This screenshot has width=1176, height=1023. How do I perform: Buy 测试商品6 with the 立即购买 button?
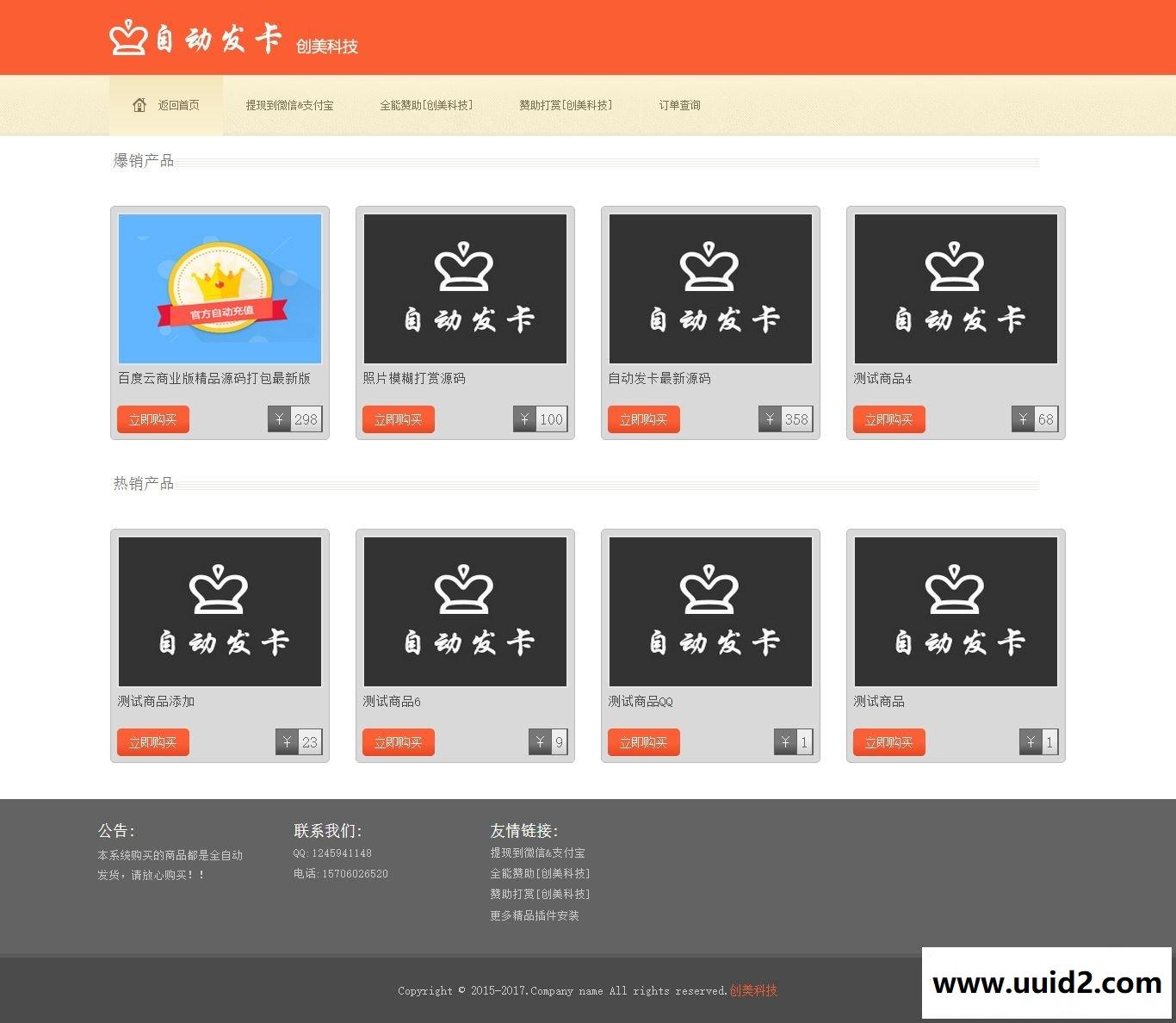[398, 742]
